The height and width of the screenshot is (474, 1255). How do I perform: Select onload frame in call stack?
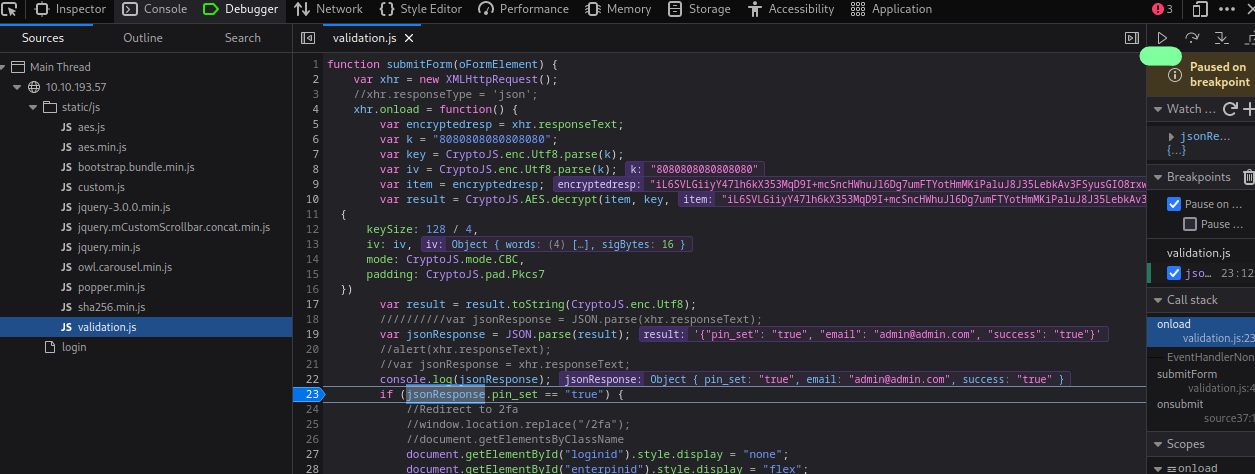[x=1201, y=331]
